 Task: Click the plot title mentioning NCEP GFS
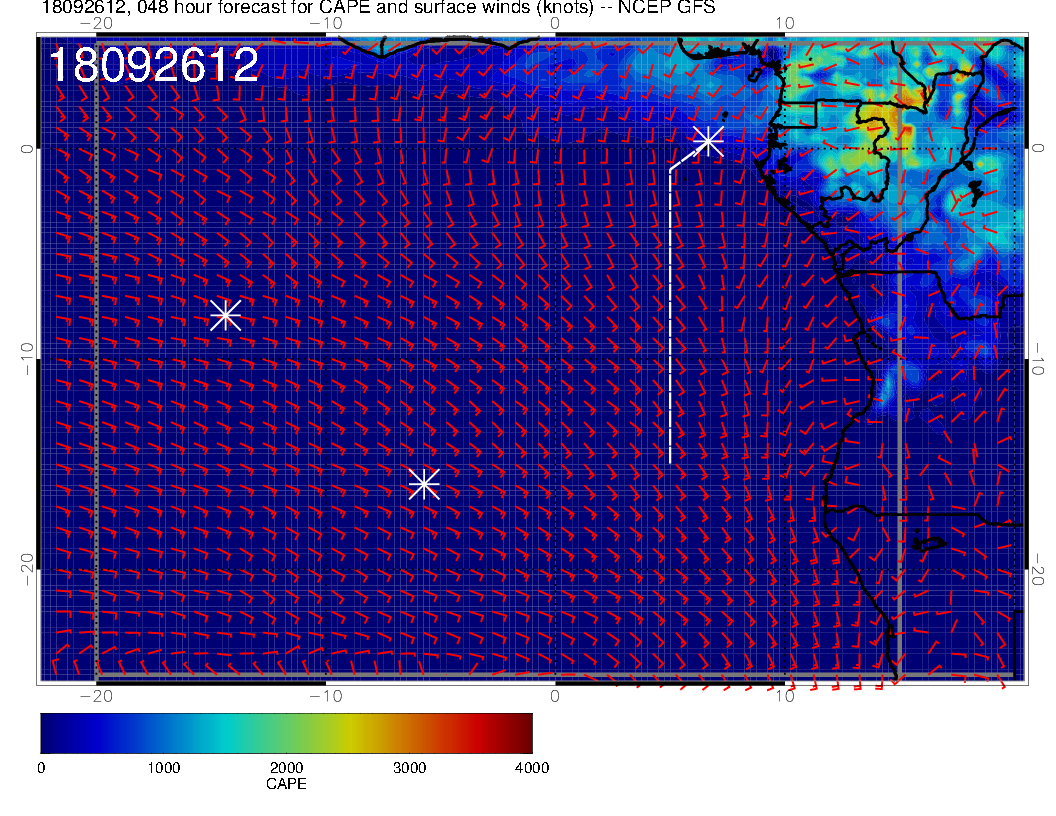tap(378, 8)
